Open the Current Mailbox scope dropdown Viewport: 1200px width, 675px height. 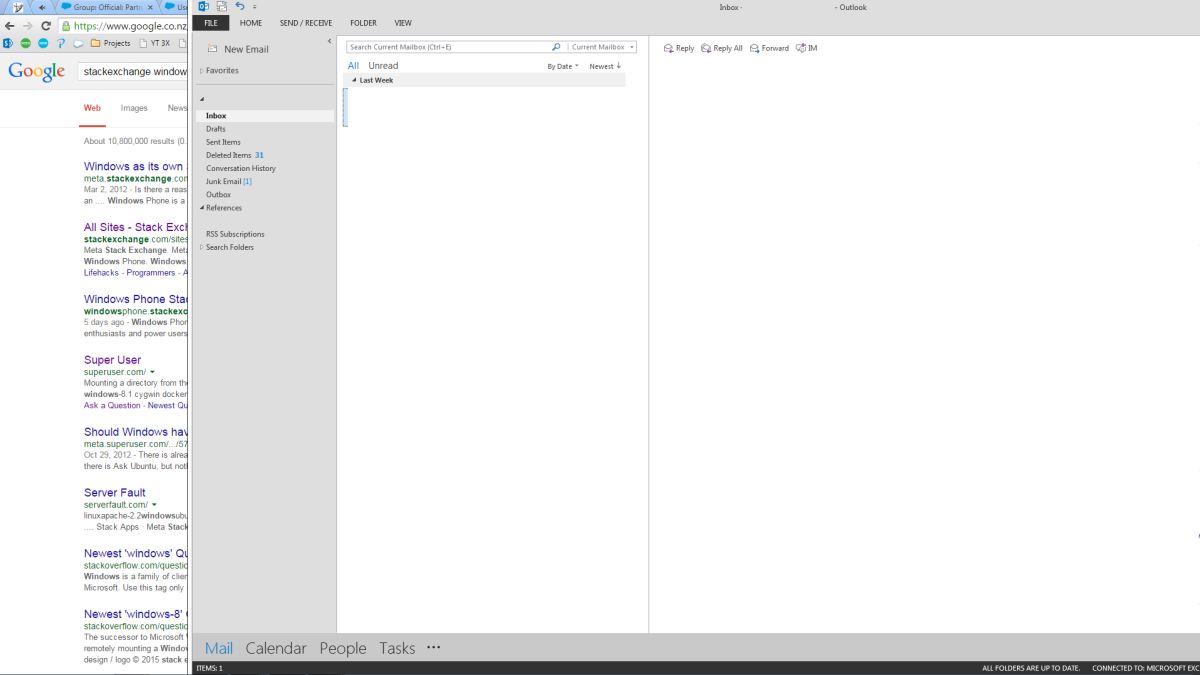pos(602,47)
